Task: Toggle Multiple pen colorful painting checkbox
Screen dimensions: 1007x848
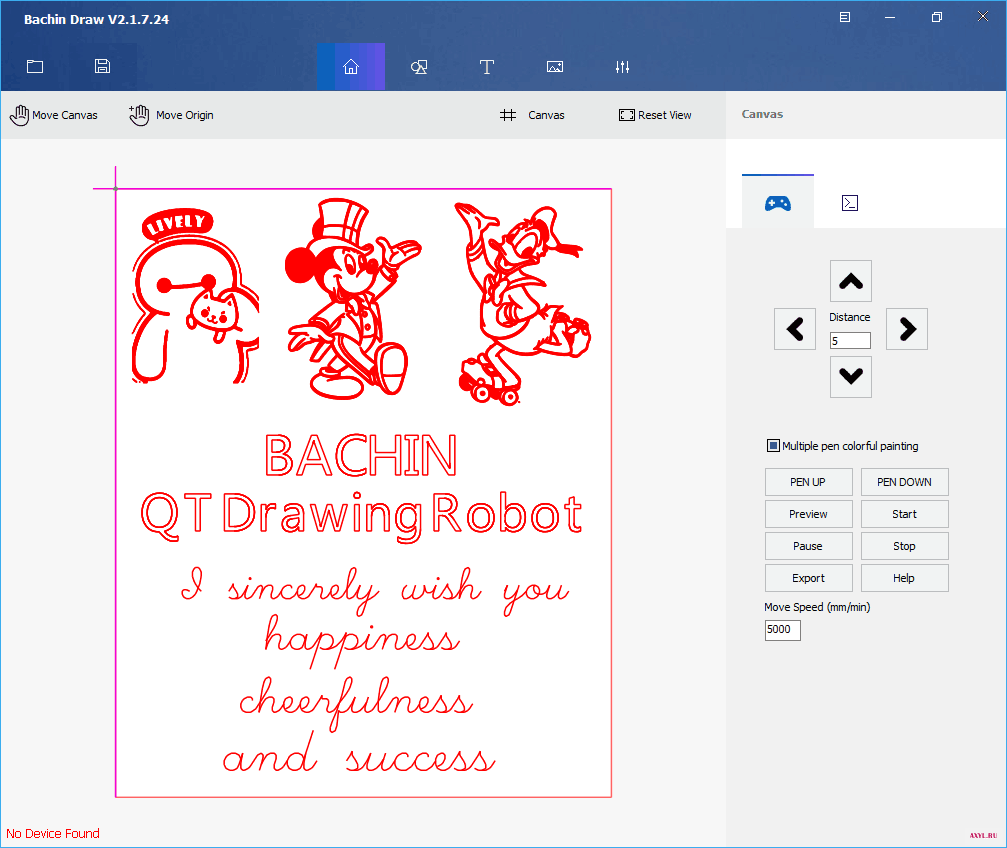Action: (773, 446)
